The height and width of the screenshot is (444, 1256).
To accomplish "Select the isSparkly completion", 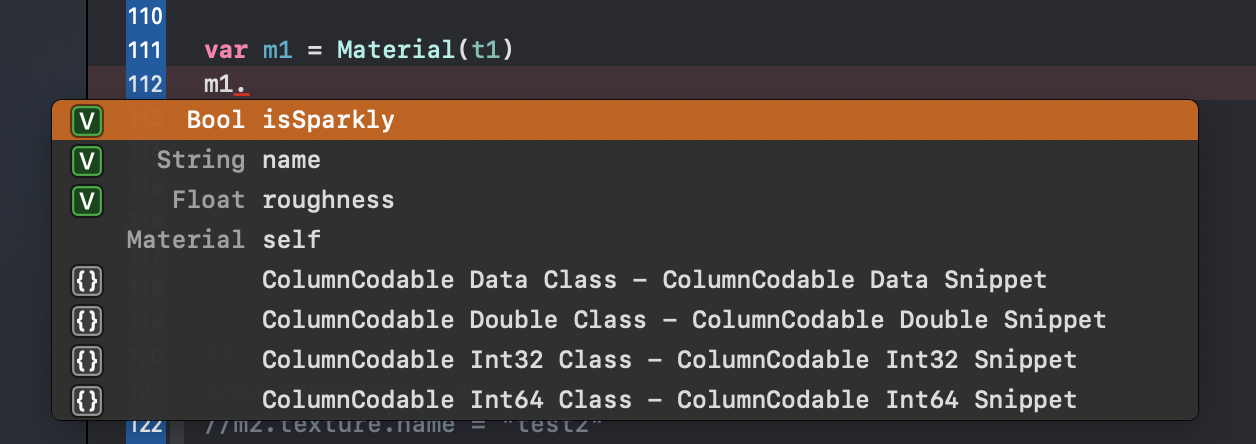I will [x=328, y=121].
